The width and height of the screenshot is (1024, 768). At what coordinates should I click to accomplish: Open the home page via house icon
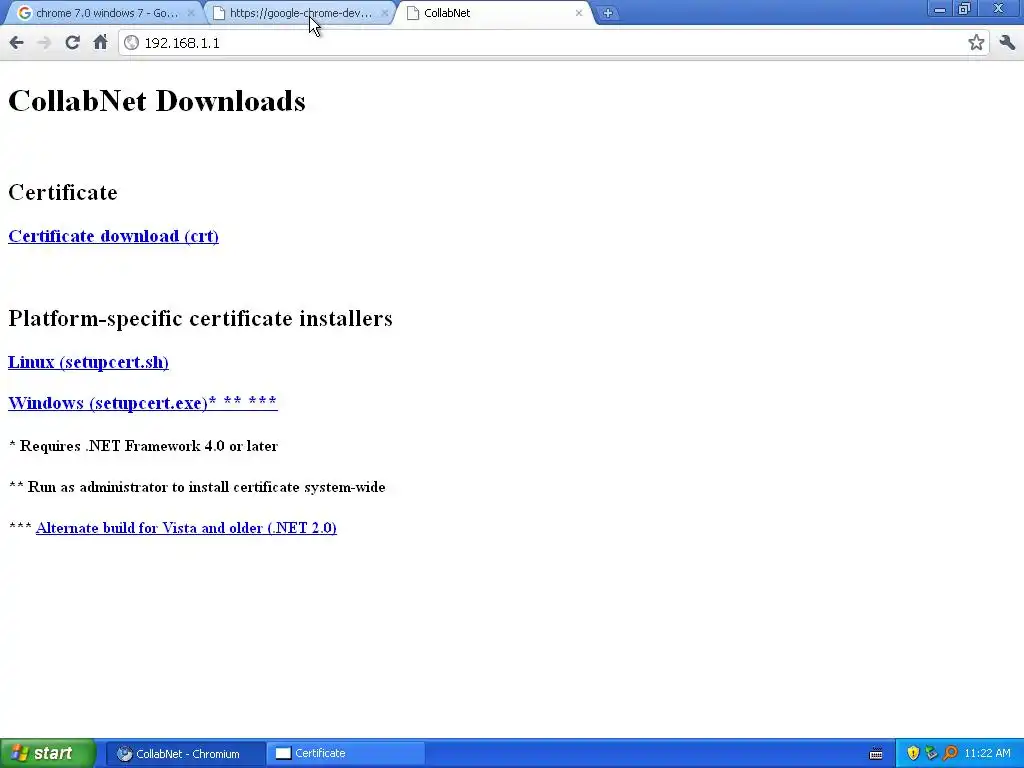click(100, 43)
